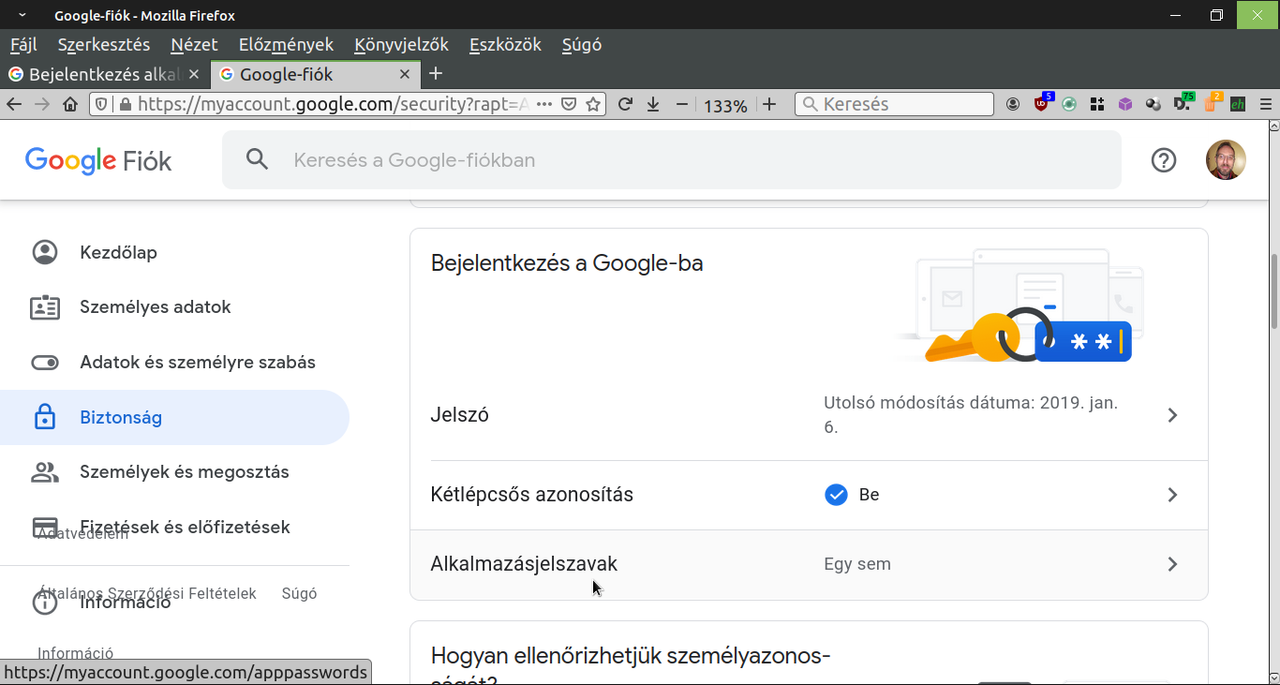Open the Firefox home page icon

pyautogui.click(x=70, y=104)
